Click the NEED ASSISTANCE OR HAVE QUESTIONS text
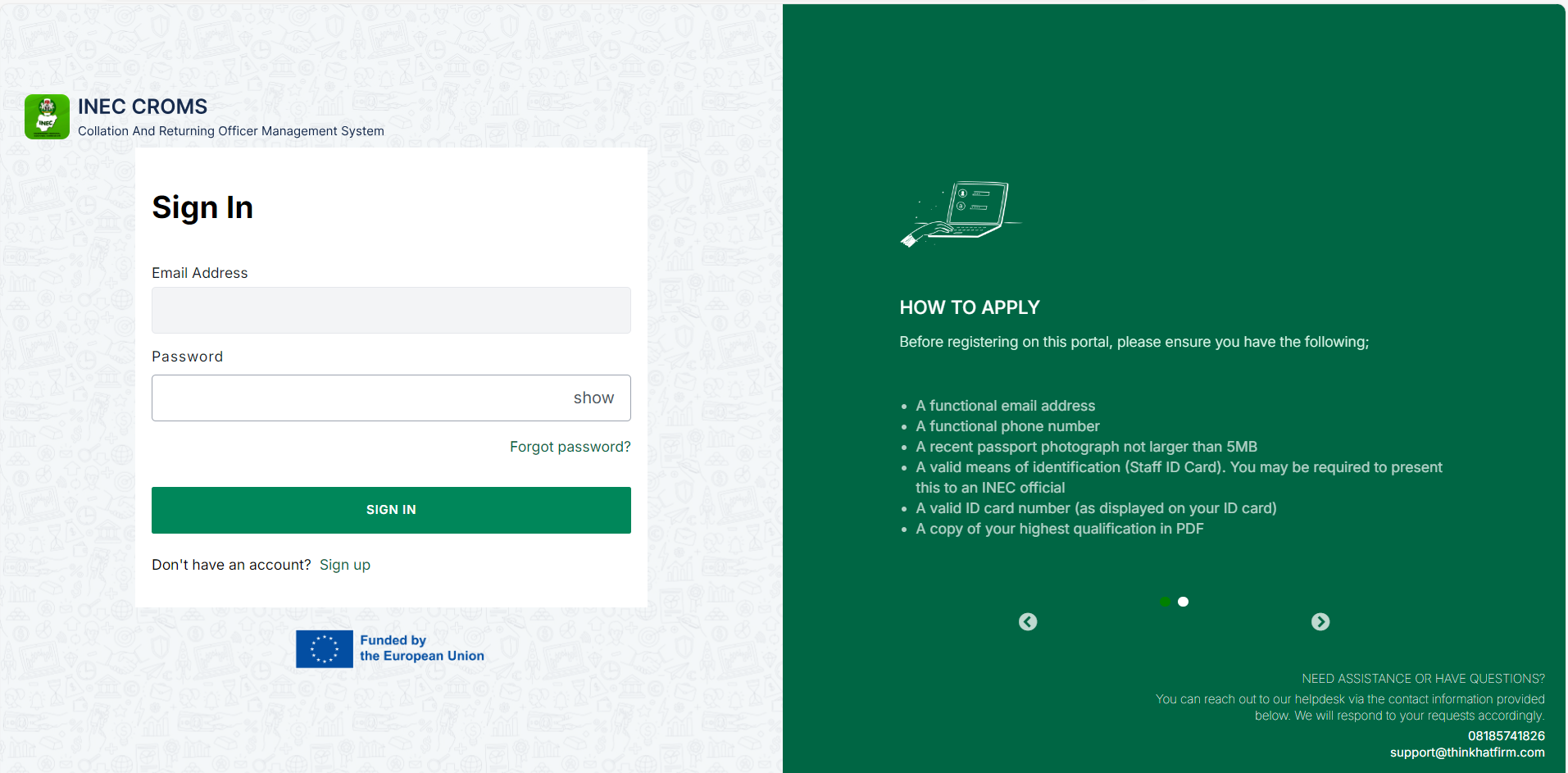Image resolution: width=1568 pixels, height=773 pixels. tap(1423, 679)
